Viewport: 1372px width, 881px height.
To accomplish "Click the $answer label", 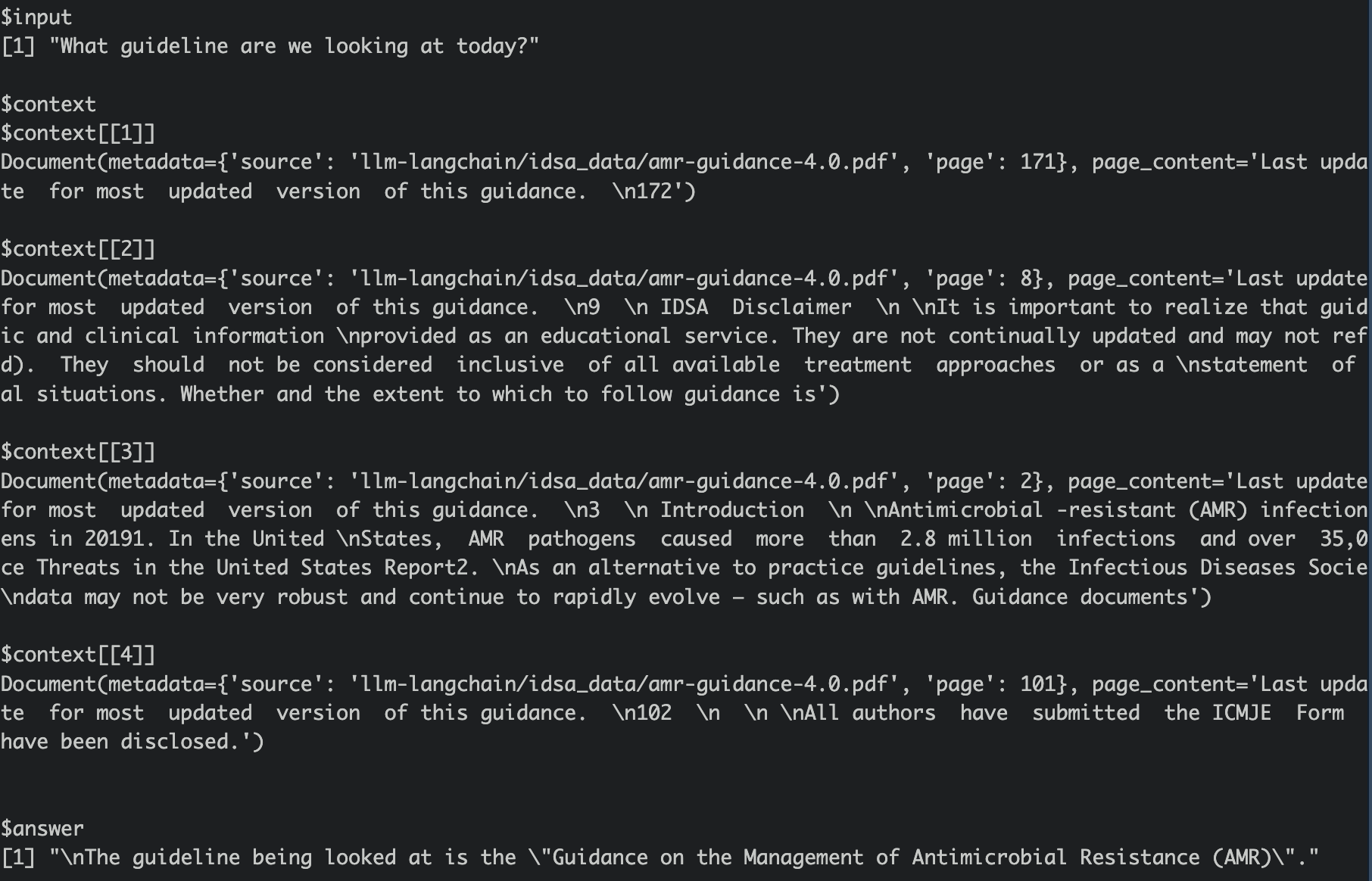I will click(x=42, y=829).
